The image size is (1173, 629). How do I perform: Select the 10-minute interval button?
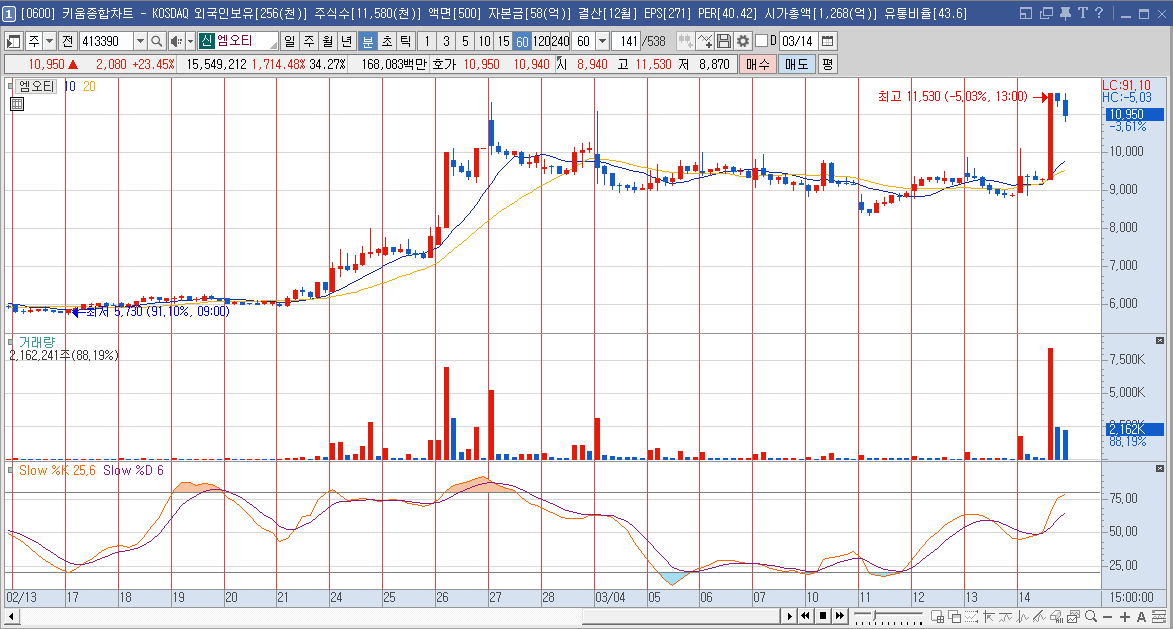(484, 41)
